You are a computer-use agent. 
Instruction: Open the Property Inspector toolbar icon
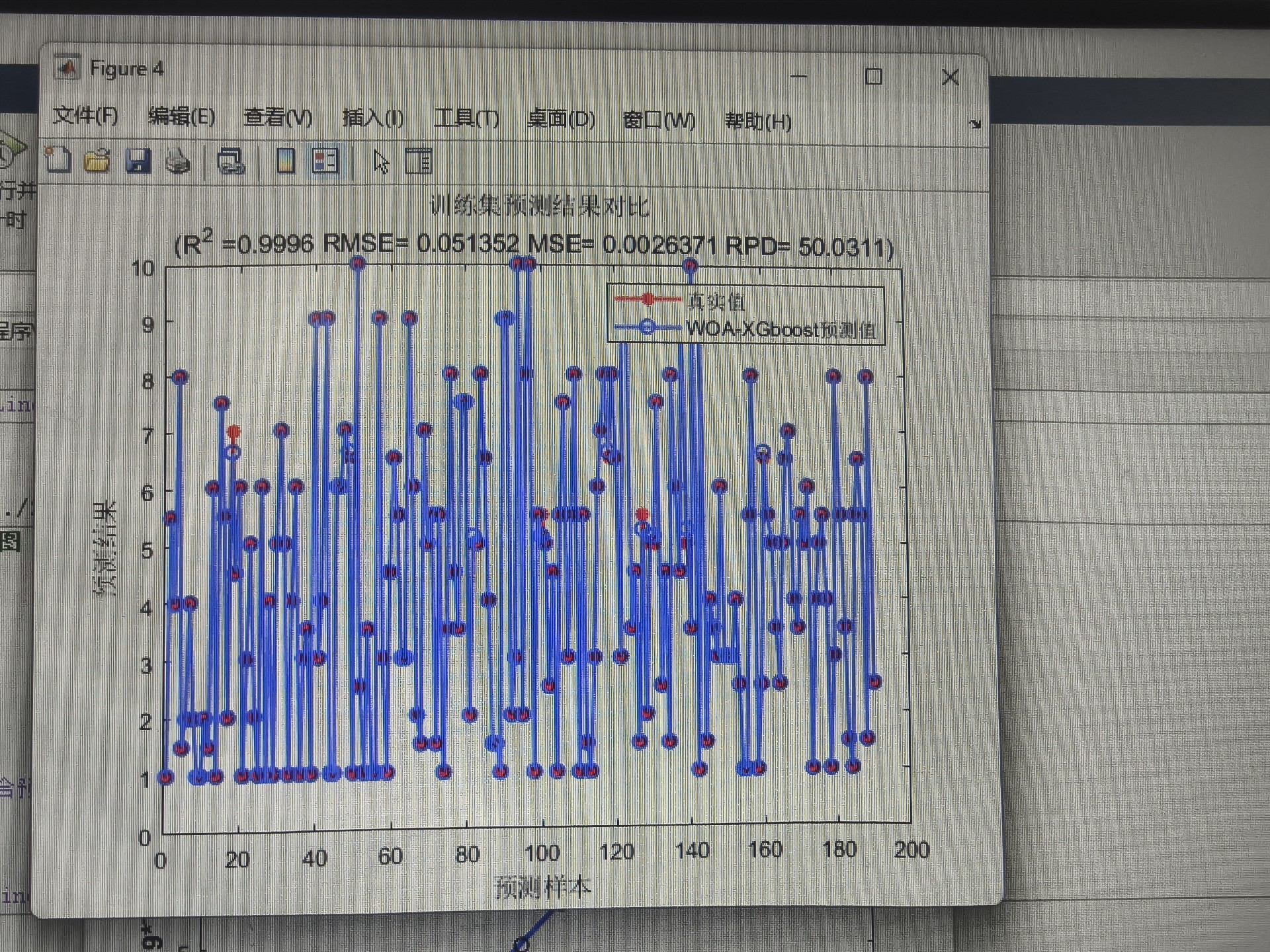[419, 161]
